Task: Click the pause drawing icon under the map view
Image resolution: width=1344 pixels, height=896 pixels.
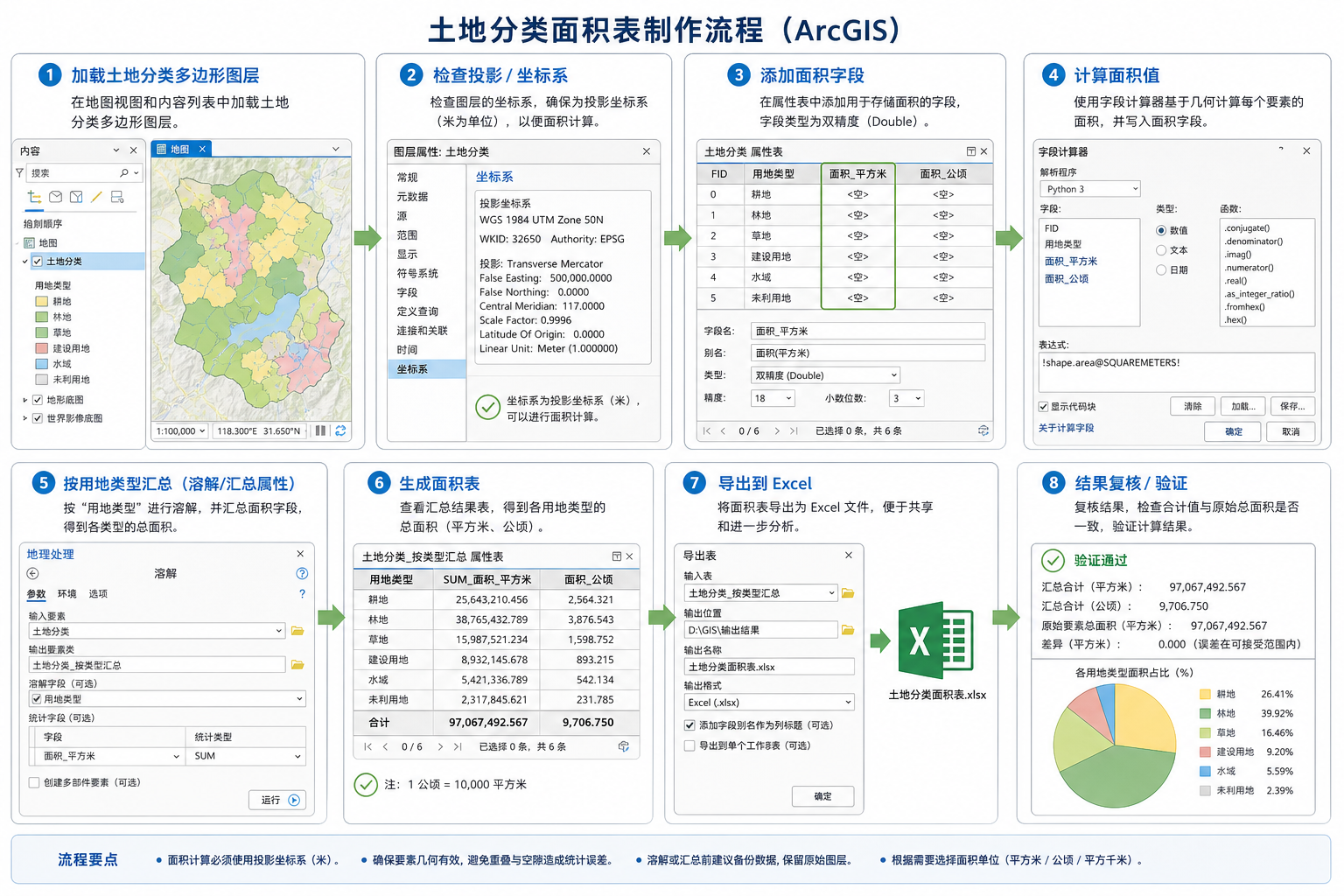Action: point(320,430)
